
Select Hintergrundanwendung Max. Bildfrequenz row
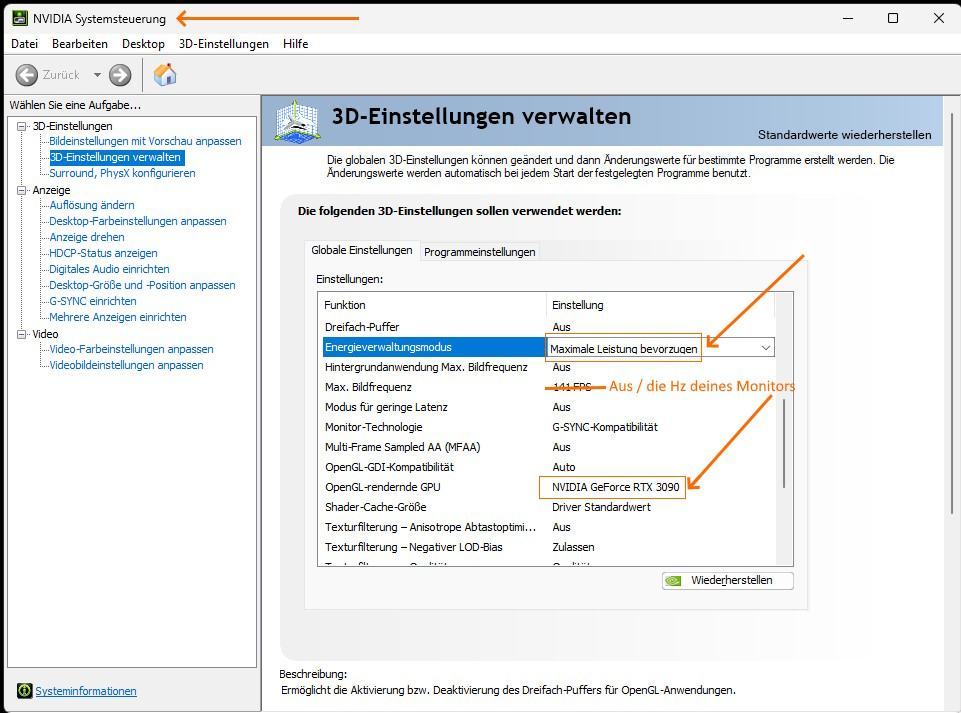click(549, 367)
